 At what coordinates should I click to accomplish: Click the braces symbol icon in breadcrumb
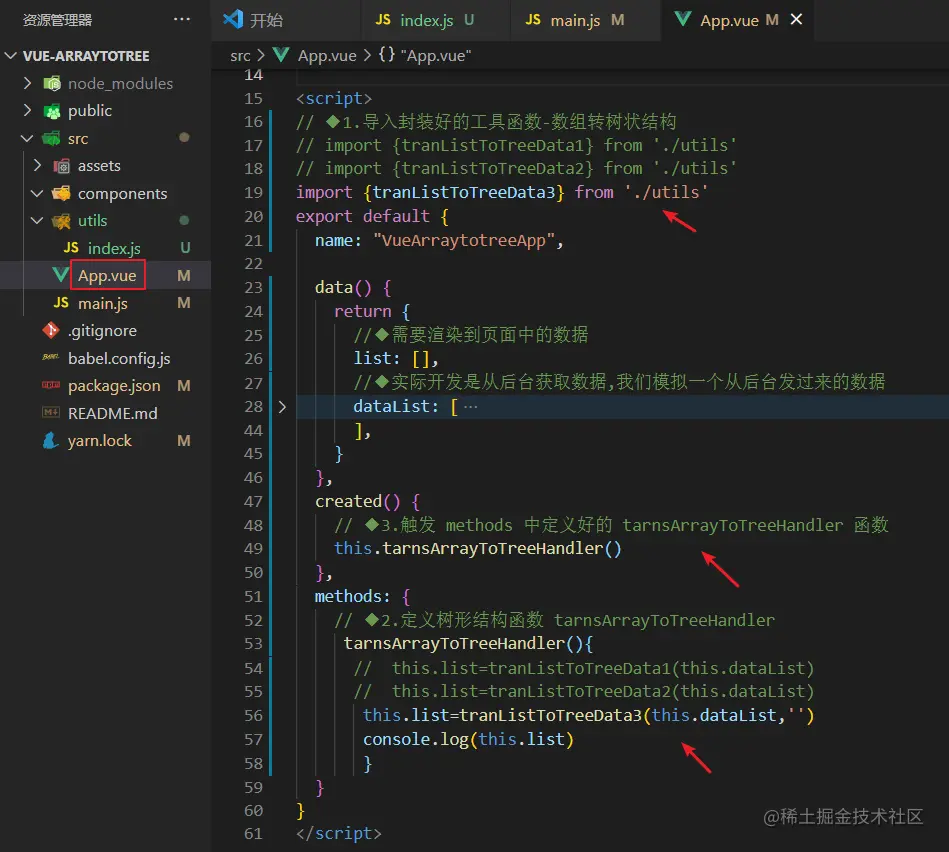pos(387,55)
